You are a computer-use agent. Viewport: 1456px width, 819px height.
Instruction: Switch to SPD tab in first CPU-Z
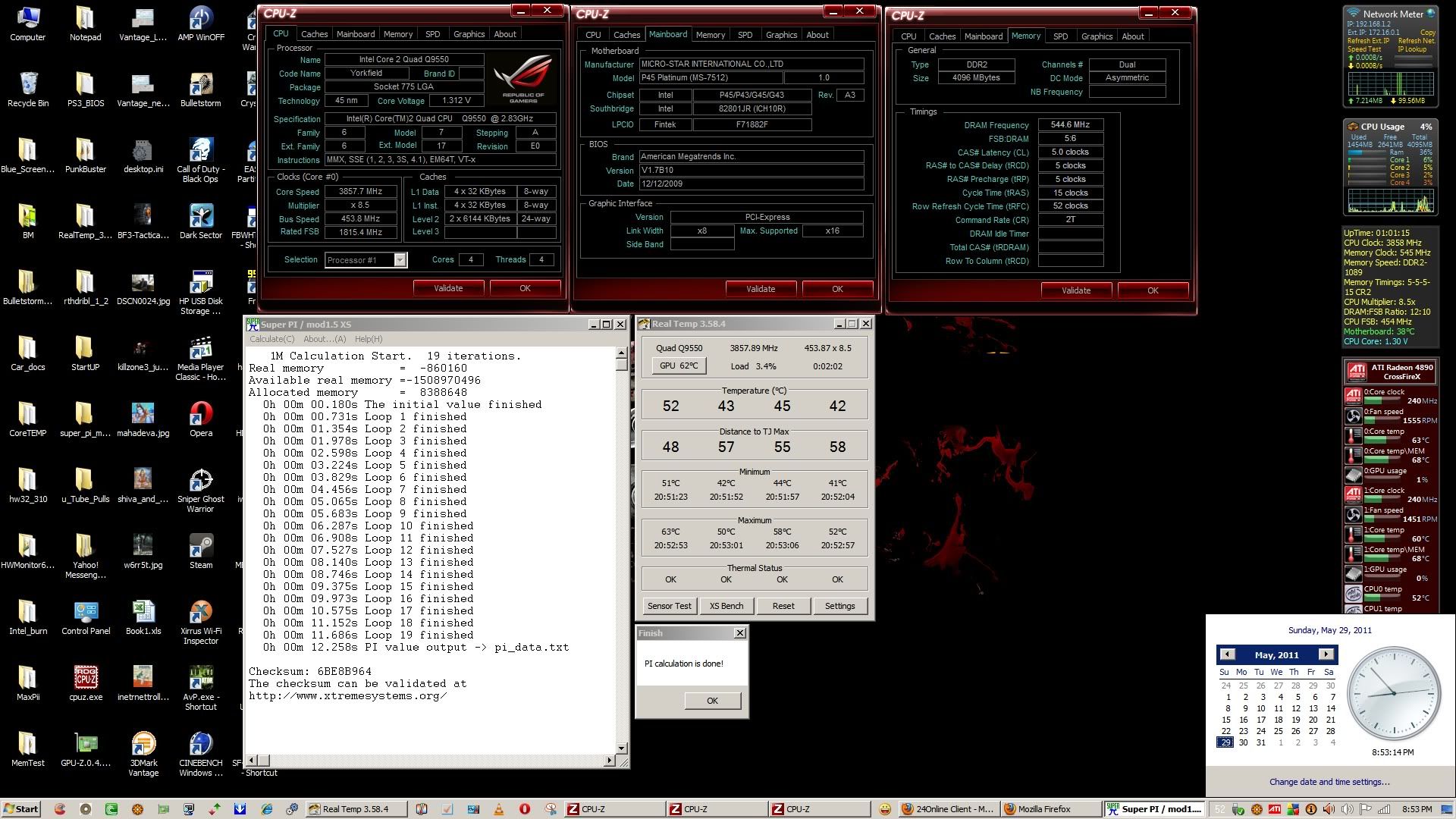tap(432, 34)
